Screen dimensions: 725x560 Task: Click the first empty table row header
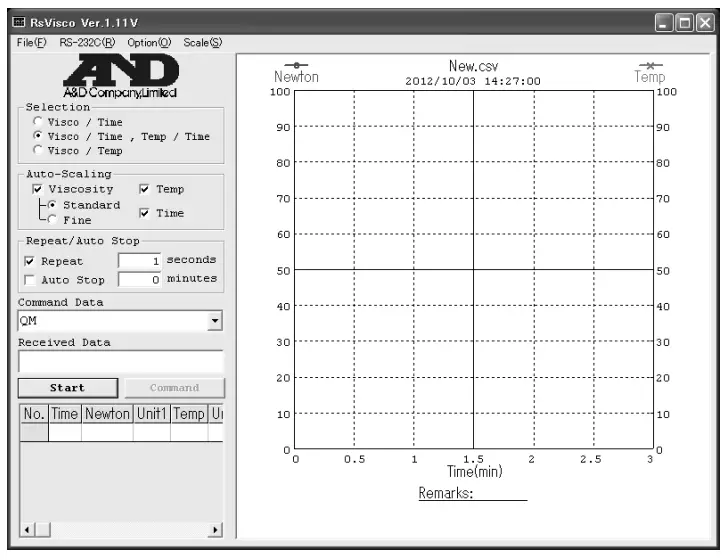34,432
